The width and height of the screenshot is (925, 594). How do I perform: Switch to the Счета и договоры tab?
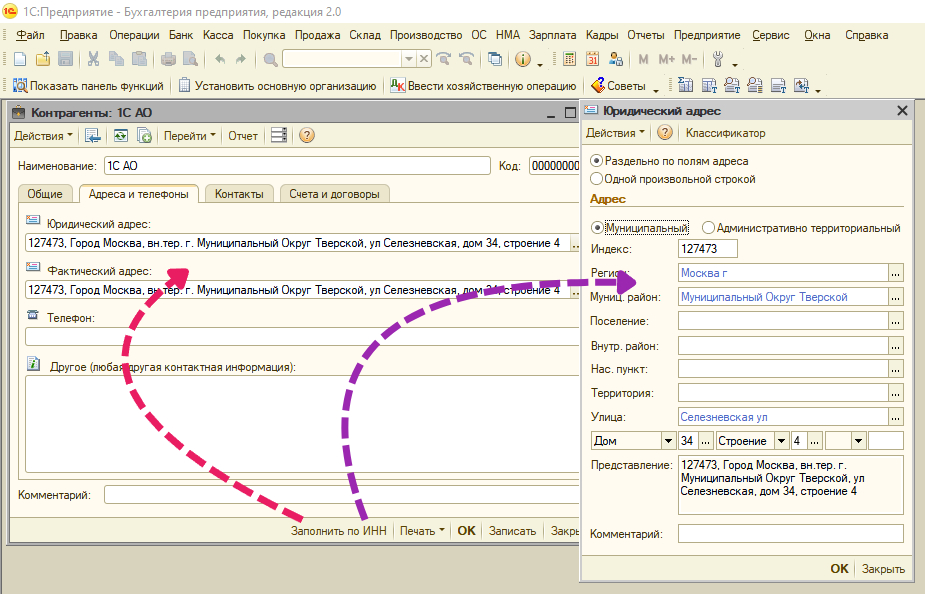click(x=334, y=194)
